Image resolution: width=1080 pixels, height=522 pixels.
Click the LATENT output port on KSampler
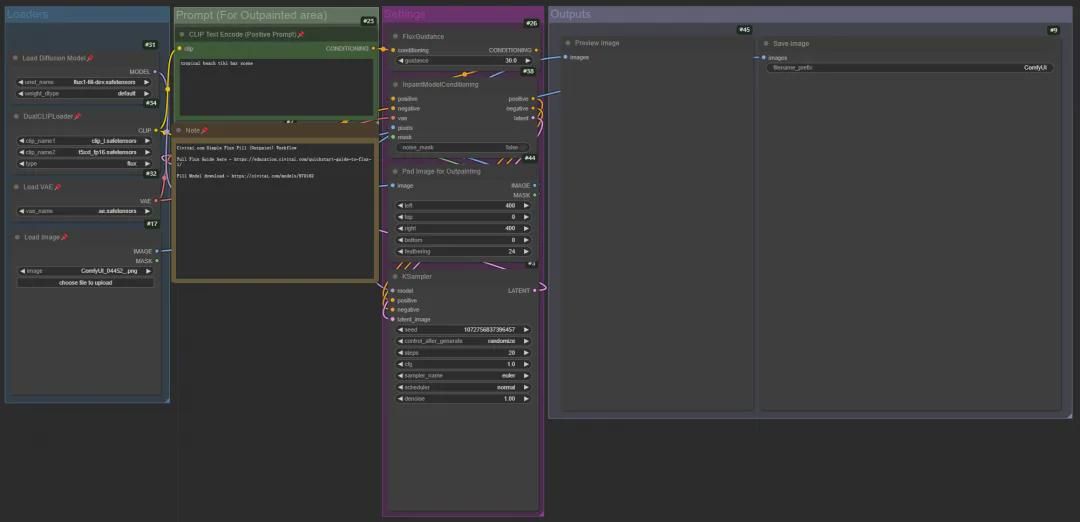click(x=535, y=291)
